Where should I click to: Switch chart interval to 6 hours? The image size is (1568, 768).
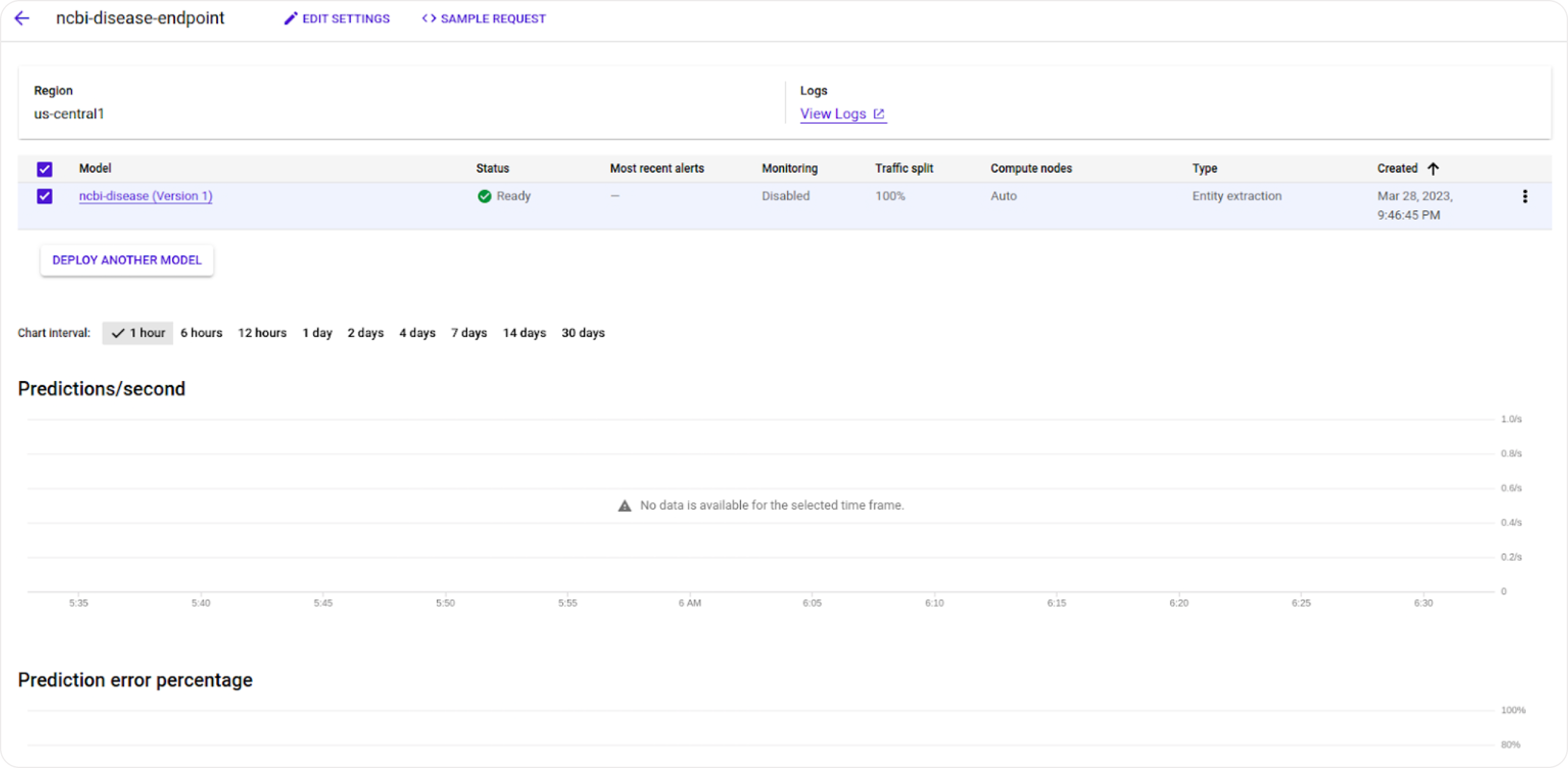201,333
